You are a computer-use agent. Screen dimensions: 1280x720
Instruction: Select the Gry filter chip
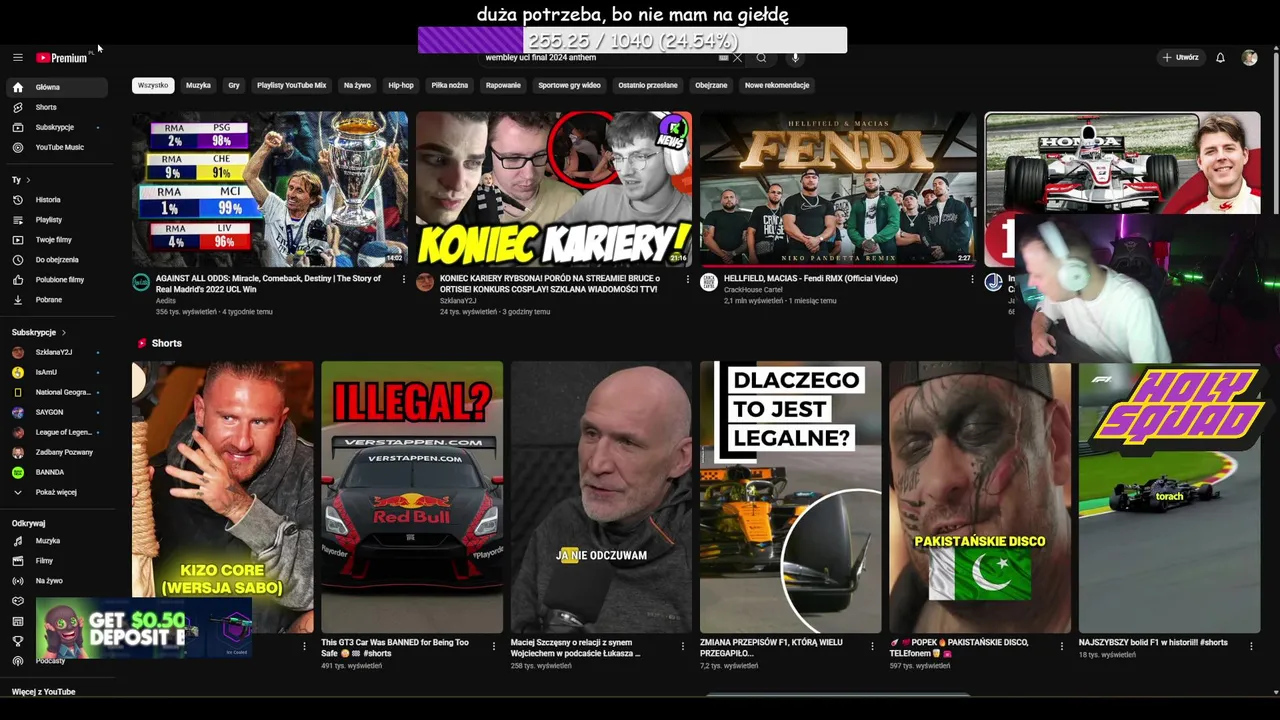[234, 86]
